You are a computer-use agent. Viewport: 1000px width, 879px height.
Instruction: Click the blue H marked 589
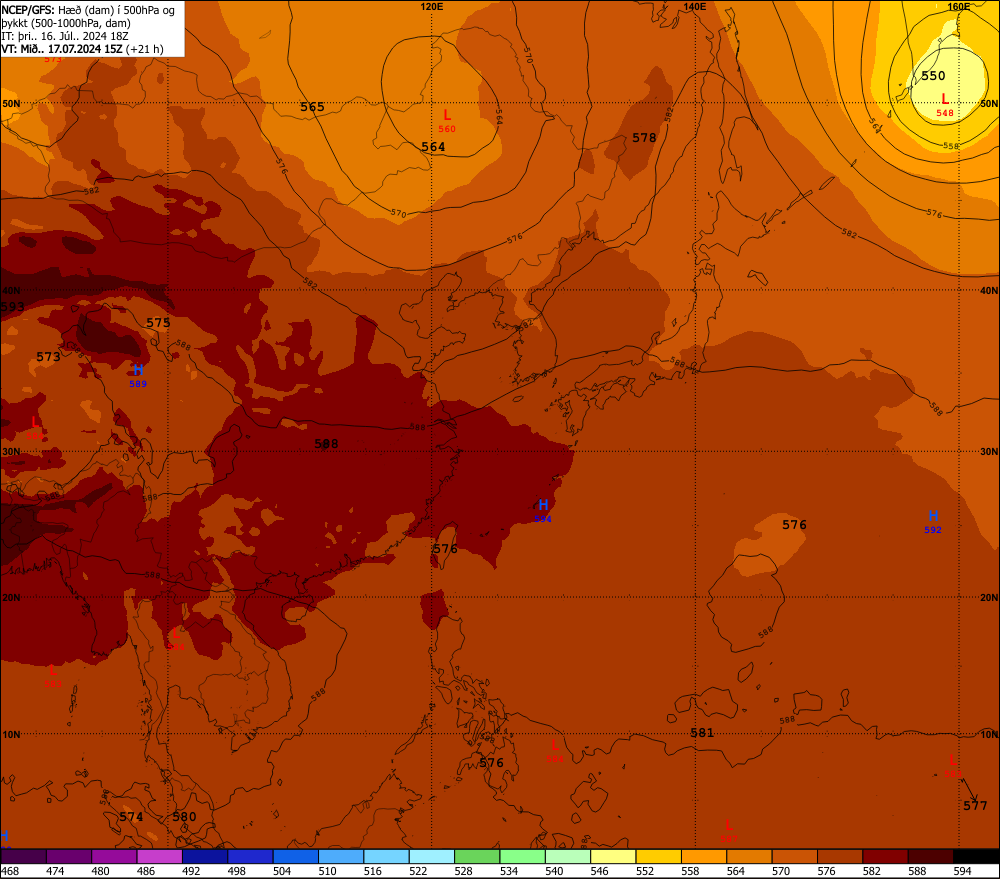point(138,369)
